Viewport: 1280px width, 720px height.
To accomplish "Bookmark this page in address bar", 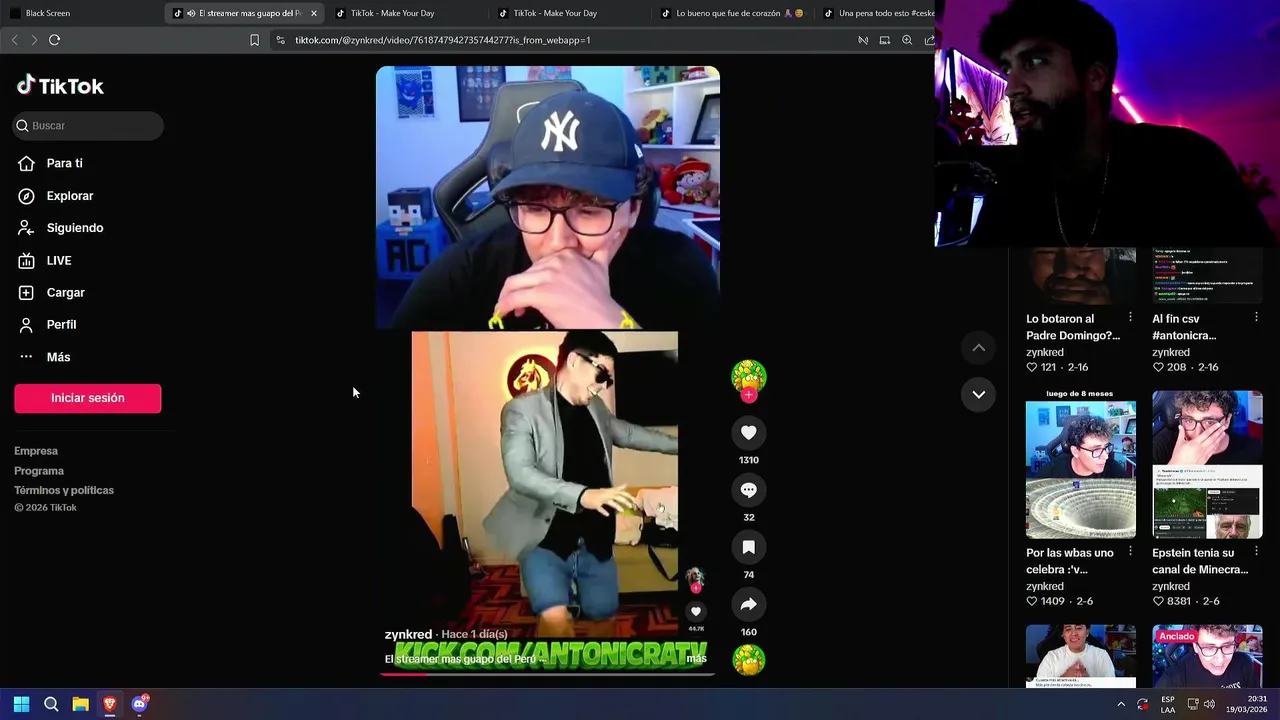I will [x=254, y=40].
